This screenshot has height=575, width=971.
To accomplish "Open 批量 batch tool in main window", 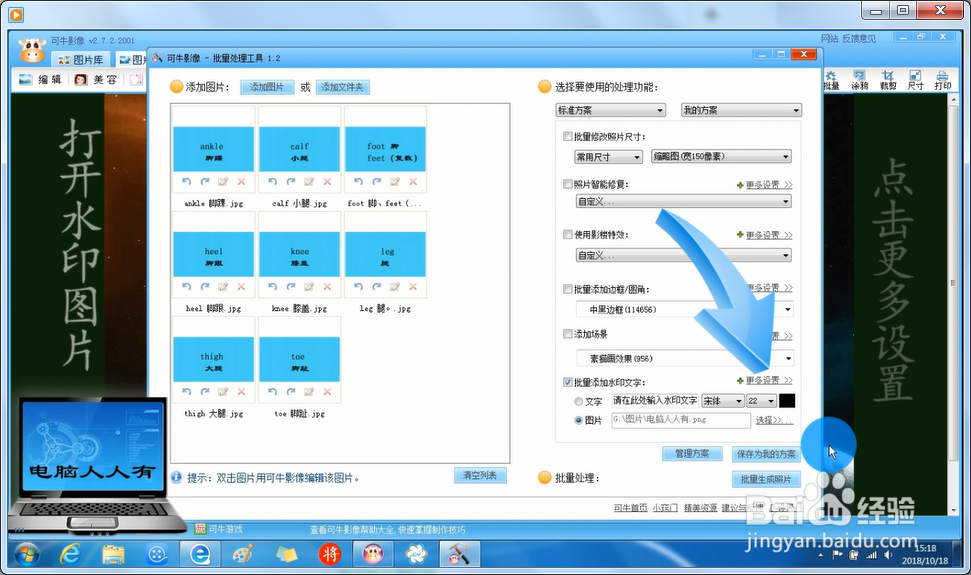I will [x=831, y=80].
